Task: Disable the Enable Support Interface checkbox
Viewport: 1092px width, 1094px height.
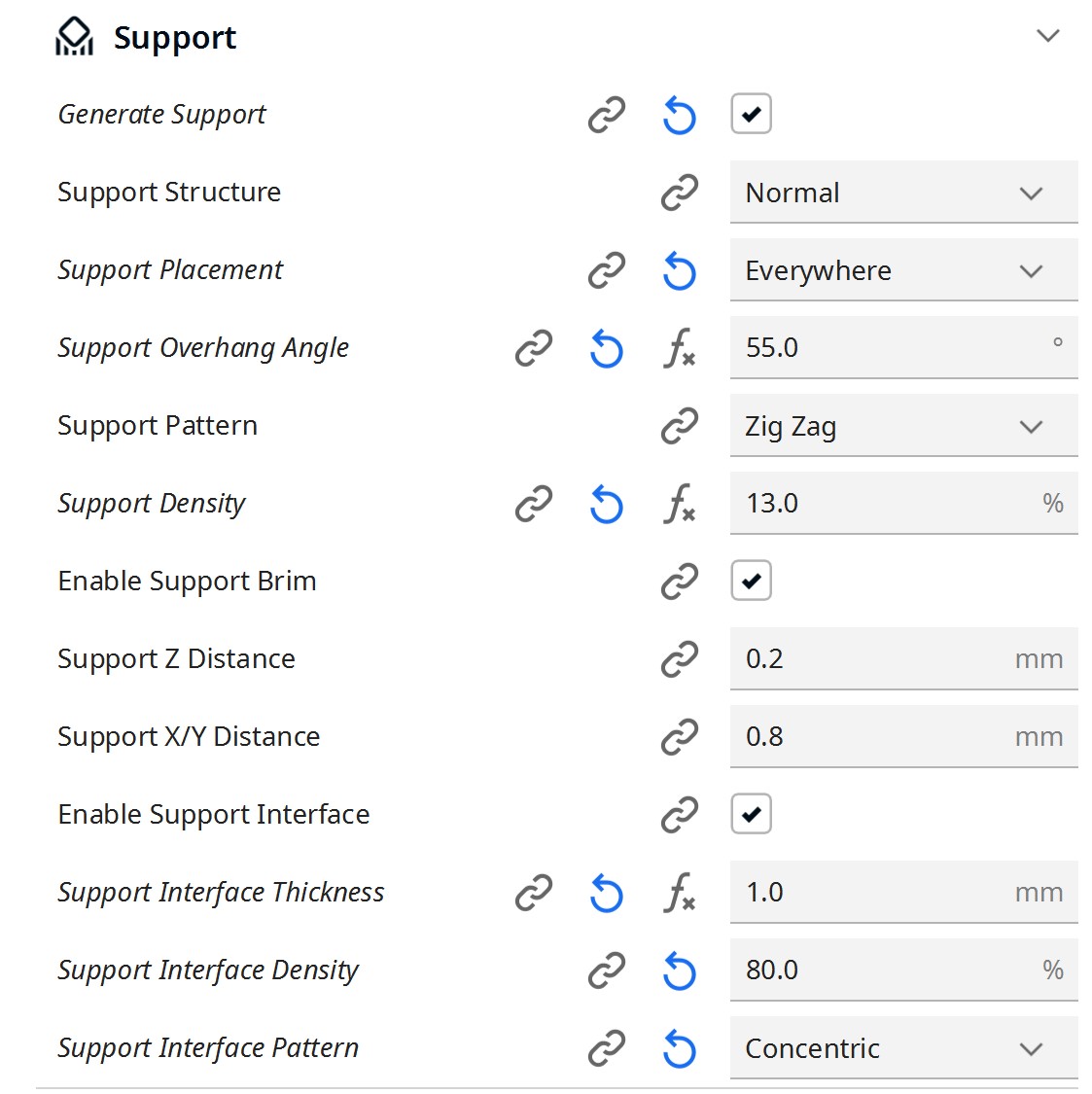Action: [x=751, y=814]
